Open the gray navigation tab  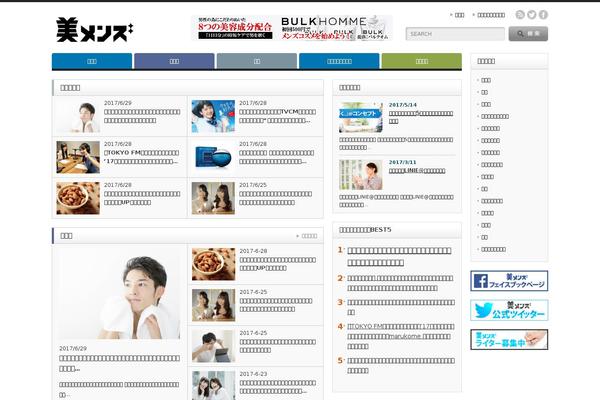pos(257,61)
